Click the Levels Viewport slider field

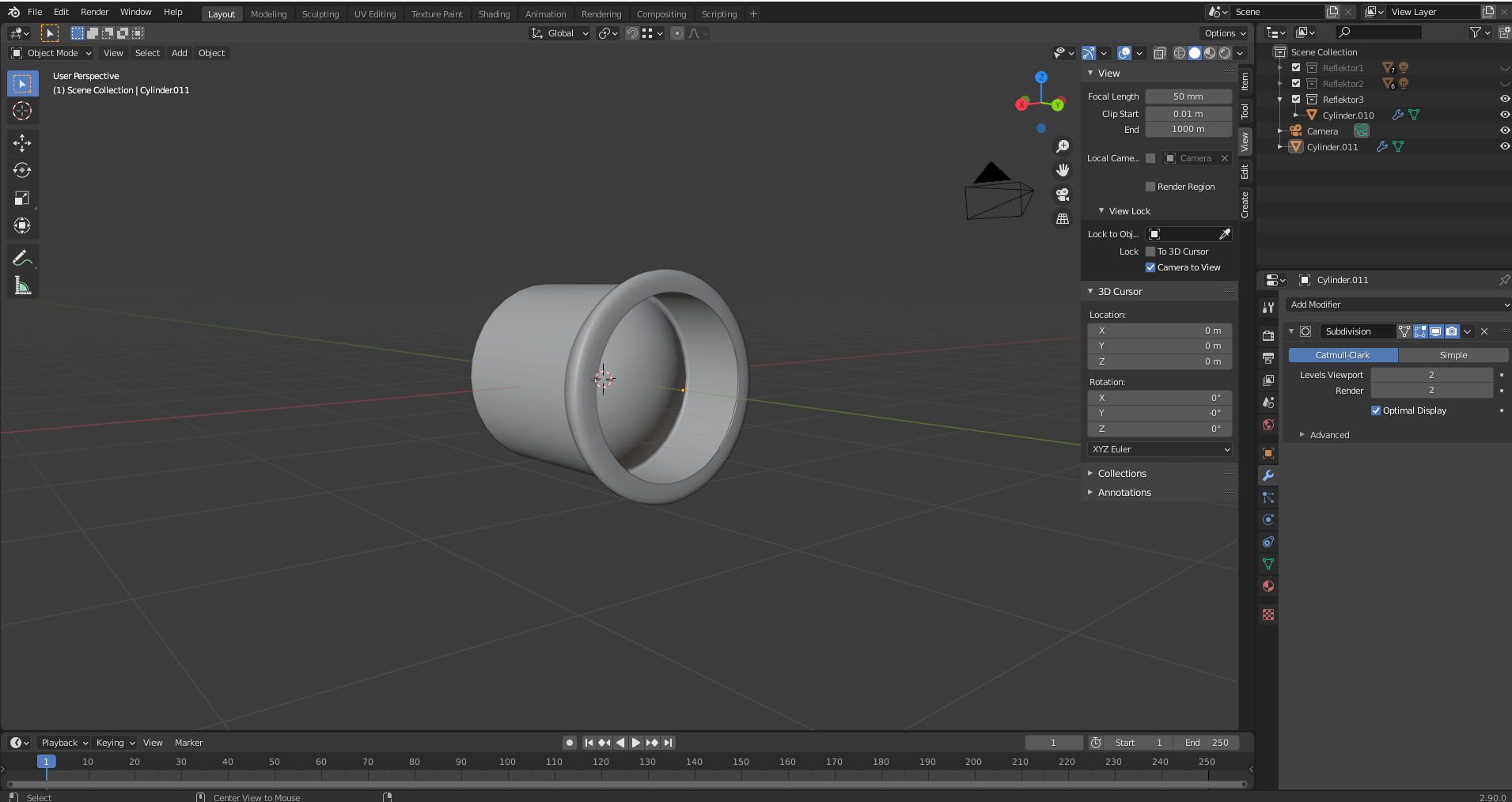point(1431,375)
